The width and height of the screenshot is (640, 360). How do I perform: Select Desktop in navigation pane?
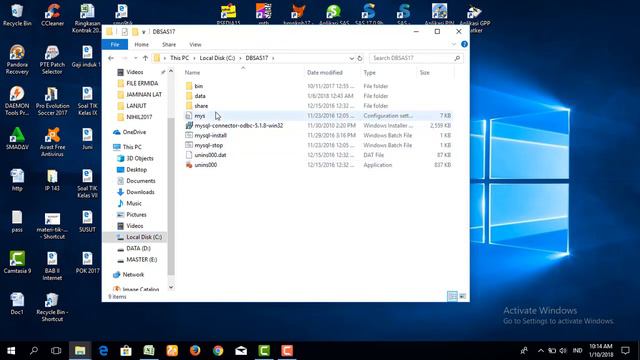tap(132, 169)
